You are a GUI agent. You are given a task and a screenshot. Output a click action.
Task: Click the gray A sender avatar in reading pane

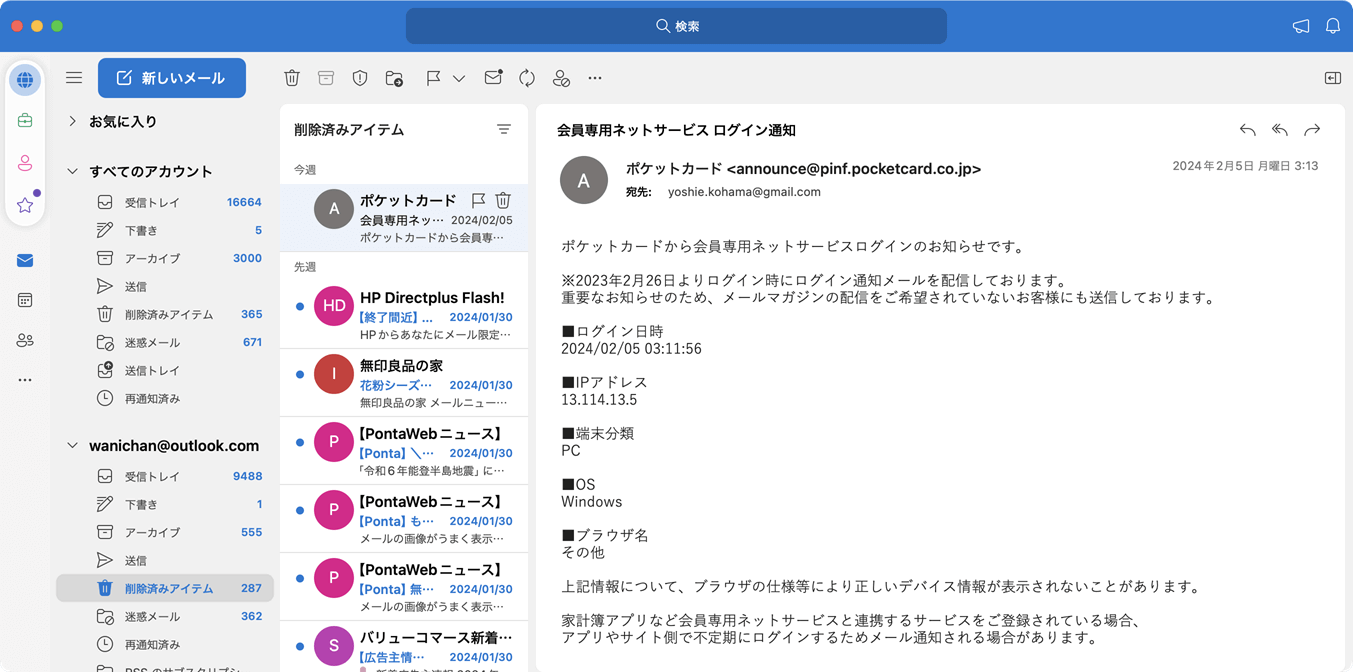(x=584, y=180)
